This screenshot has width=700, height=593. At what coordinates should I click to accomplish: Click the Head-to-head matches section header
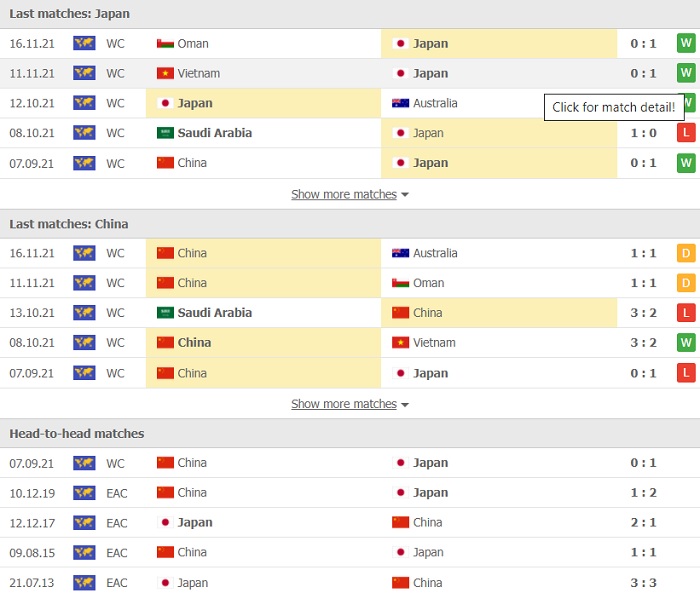[x=76, y=433]
